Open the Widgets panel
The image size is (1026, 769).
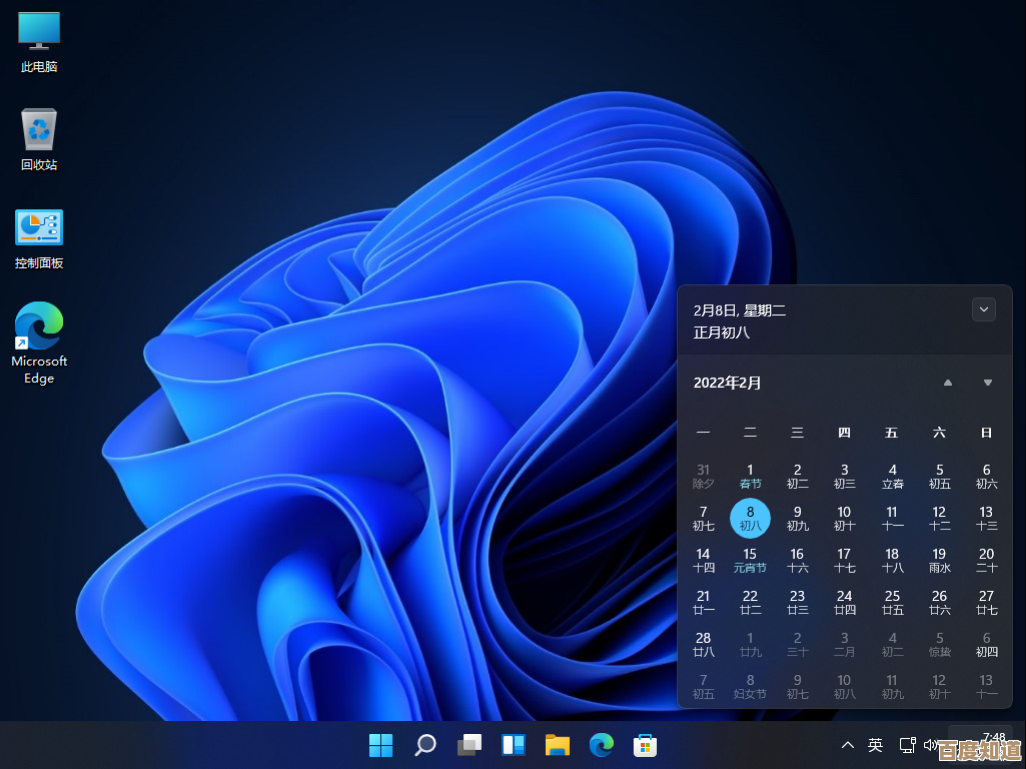coord(513,745)
